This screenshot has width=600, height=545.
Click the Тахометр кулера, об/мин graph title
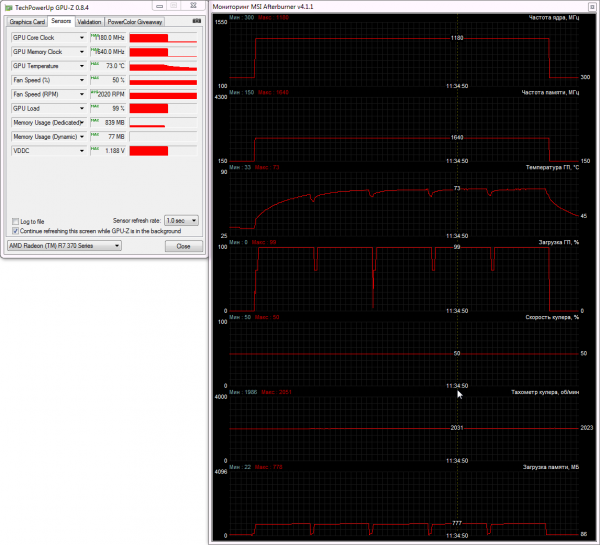point(545,392)
